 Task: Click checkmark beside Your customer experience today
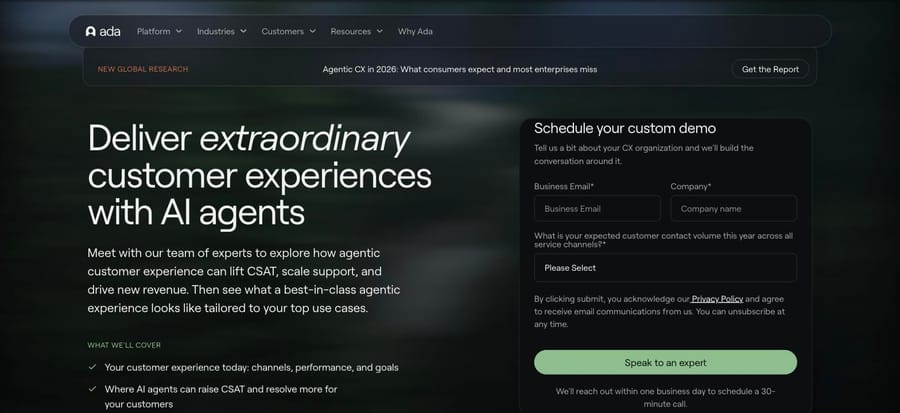[x=92, y=367]
